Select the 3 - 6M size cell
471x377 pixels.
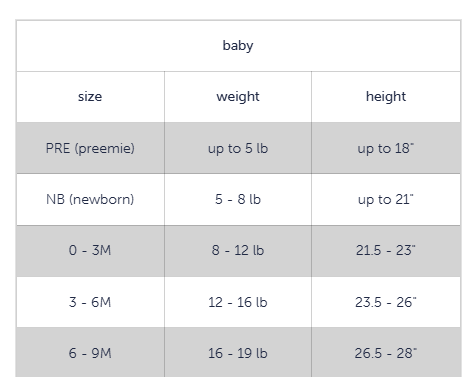[90, 302]
